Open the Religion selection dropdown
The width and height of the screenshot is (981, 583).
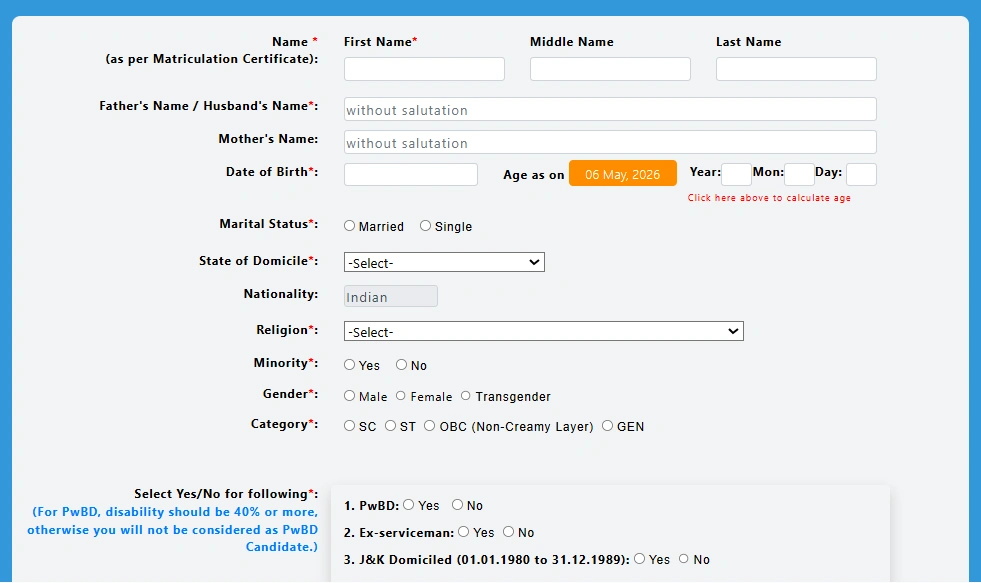point(543,331)
